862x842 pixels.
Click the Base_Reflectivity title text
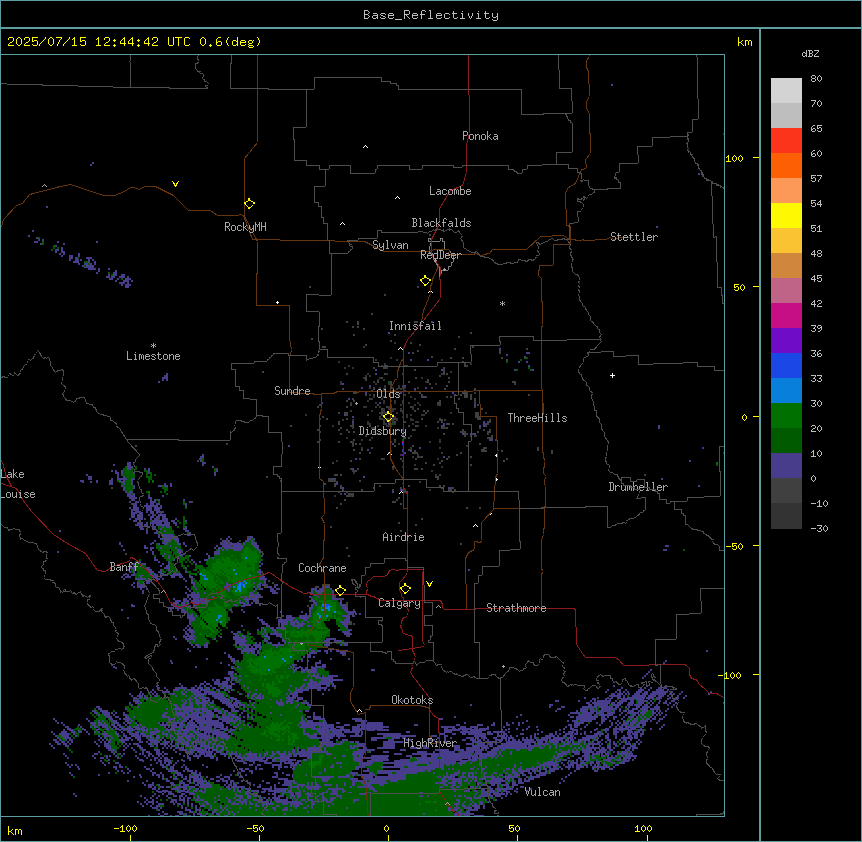click(431, 15)
